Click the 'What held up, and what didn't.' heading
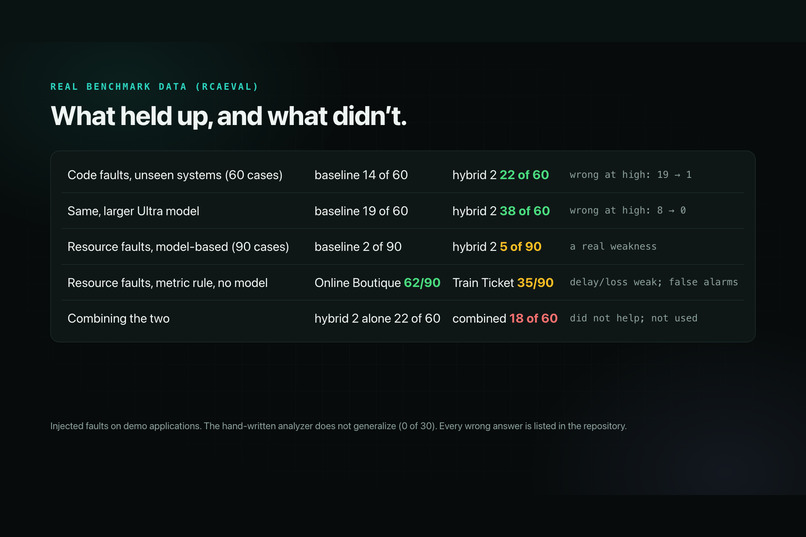Screen dimensions: 806x537 click(228, 116)
